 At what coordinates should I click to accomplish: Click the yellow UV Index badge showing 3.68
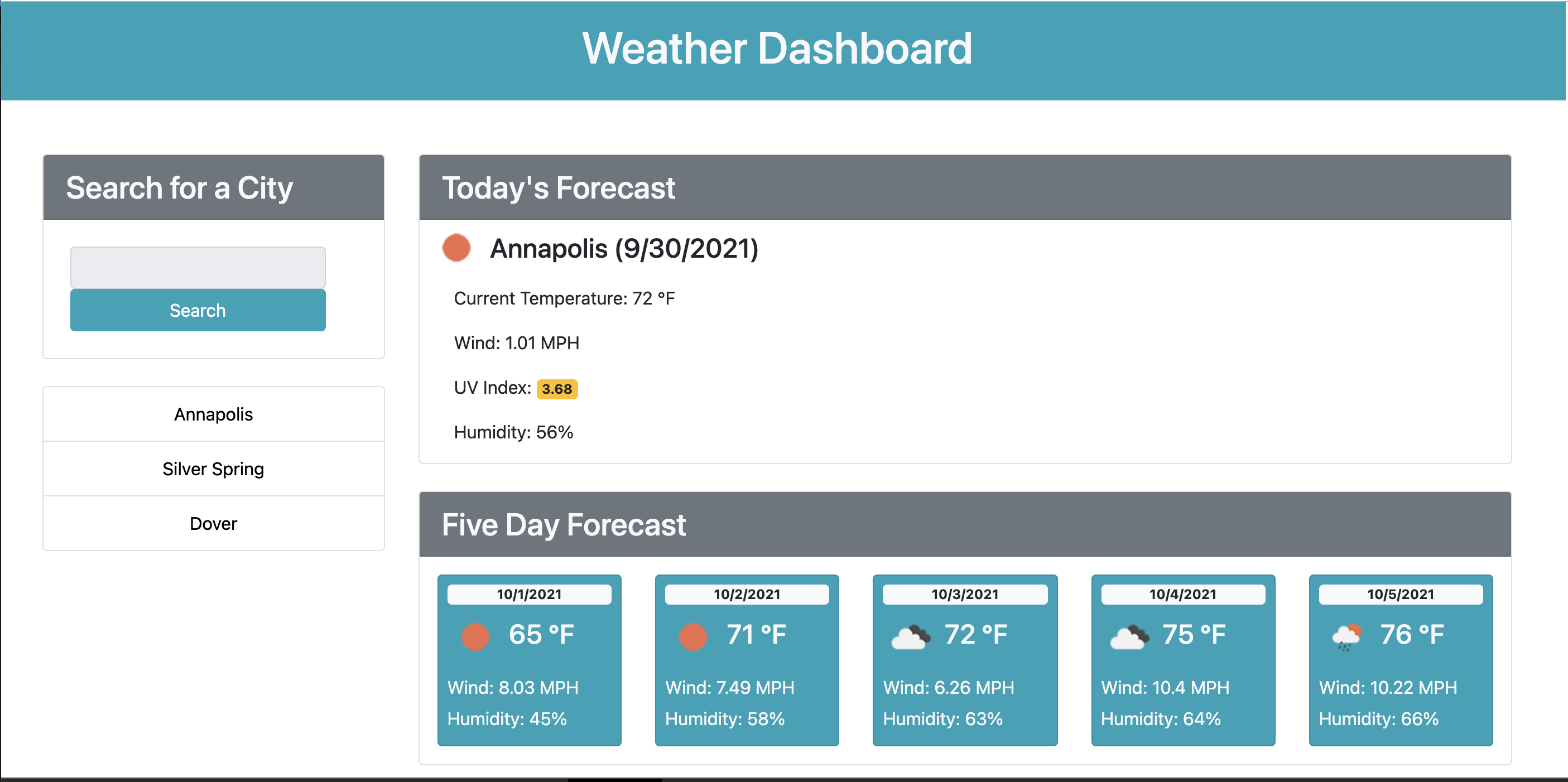coord(557,388)
